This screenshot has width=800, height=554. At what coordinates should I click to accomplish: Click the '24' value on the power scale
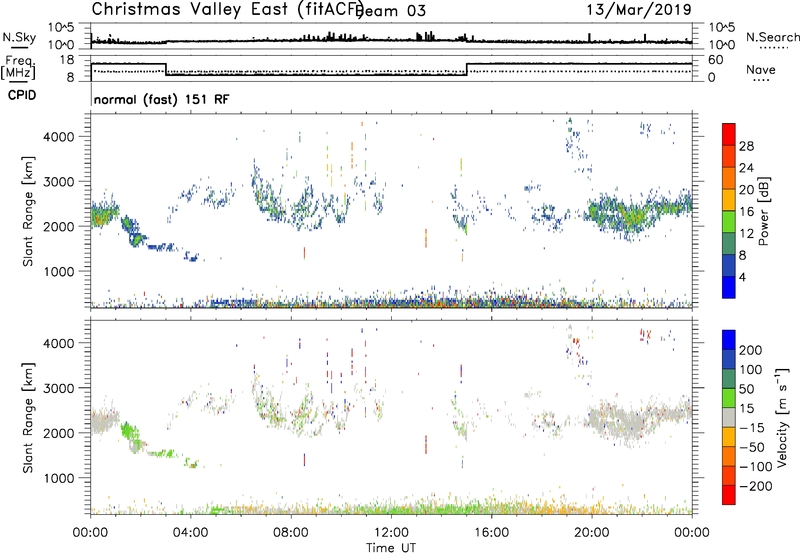tap(746, 168)
